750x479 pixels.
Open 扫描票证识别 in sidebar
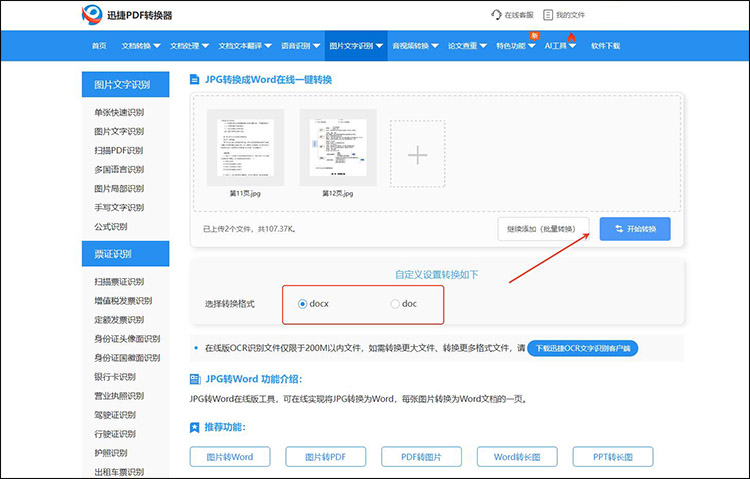119,282
